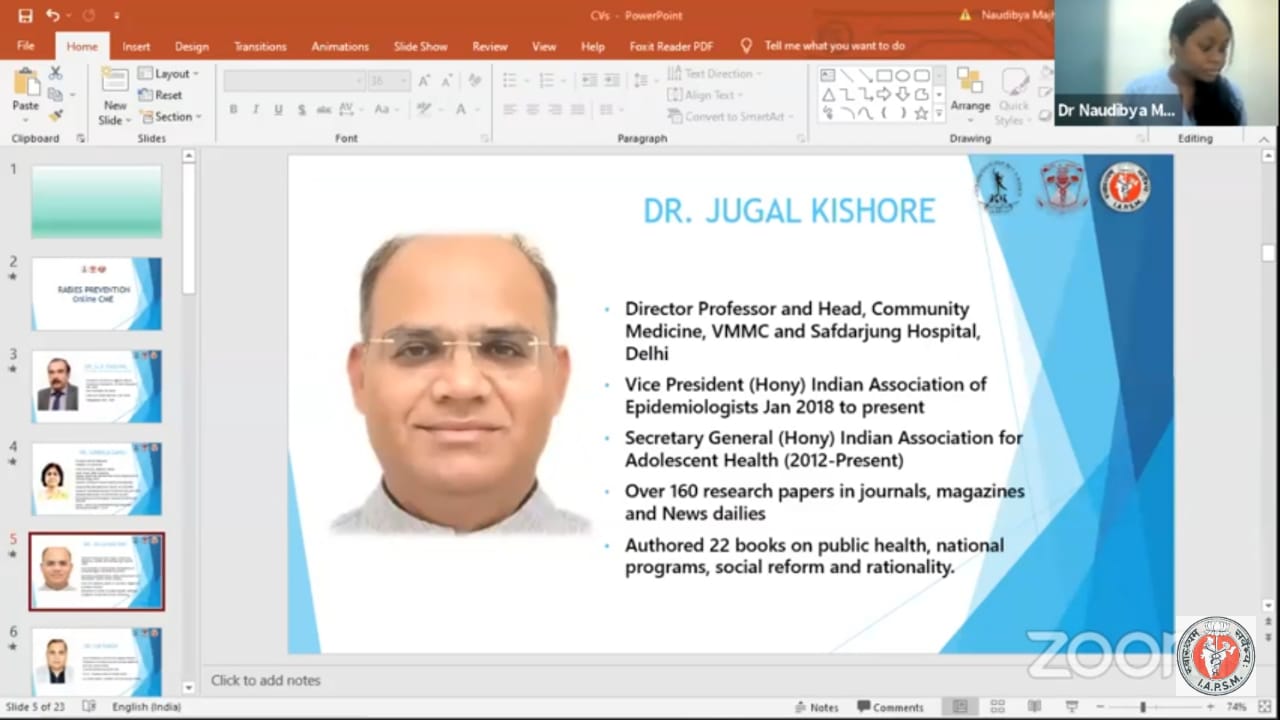Click the zoom out minus button
The height and width of the screenshot is (720, 1280).
click(1100, 707)
